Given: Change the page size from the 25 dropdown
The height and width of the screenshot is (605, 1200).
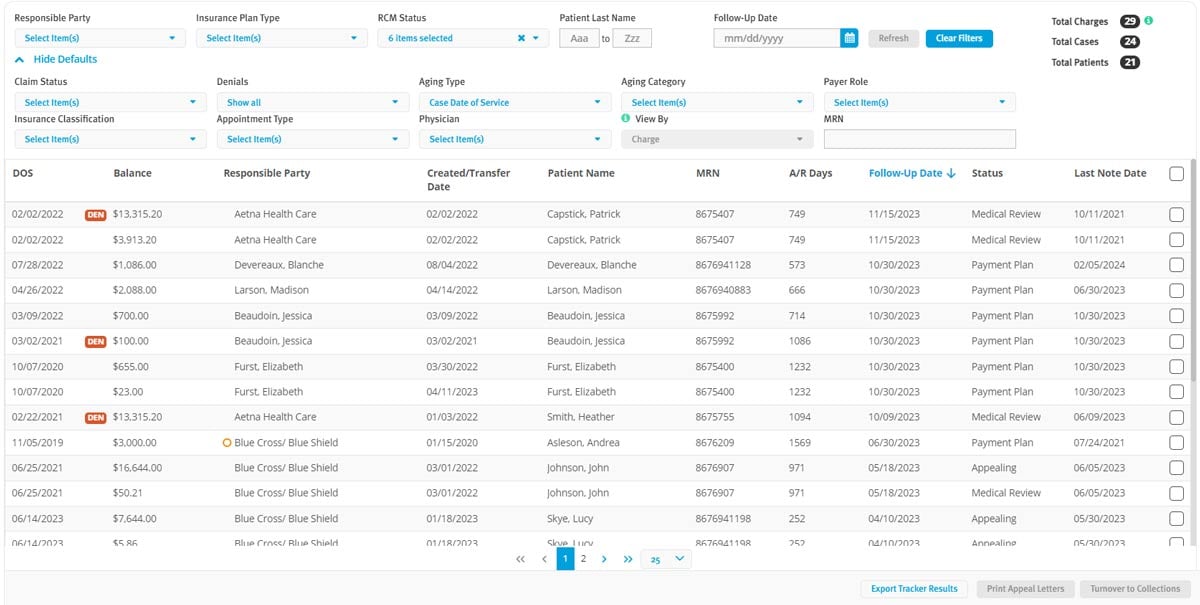Looking at the screenshot, I should pos(666,559).
